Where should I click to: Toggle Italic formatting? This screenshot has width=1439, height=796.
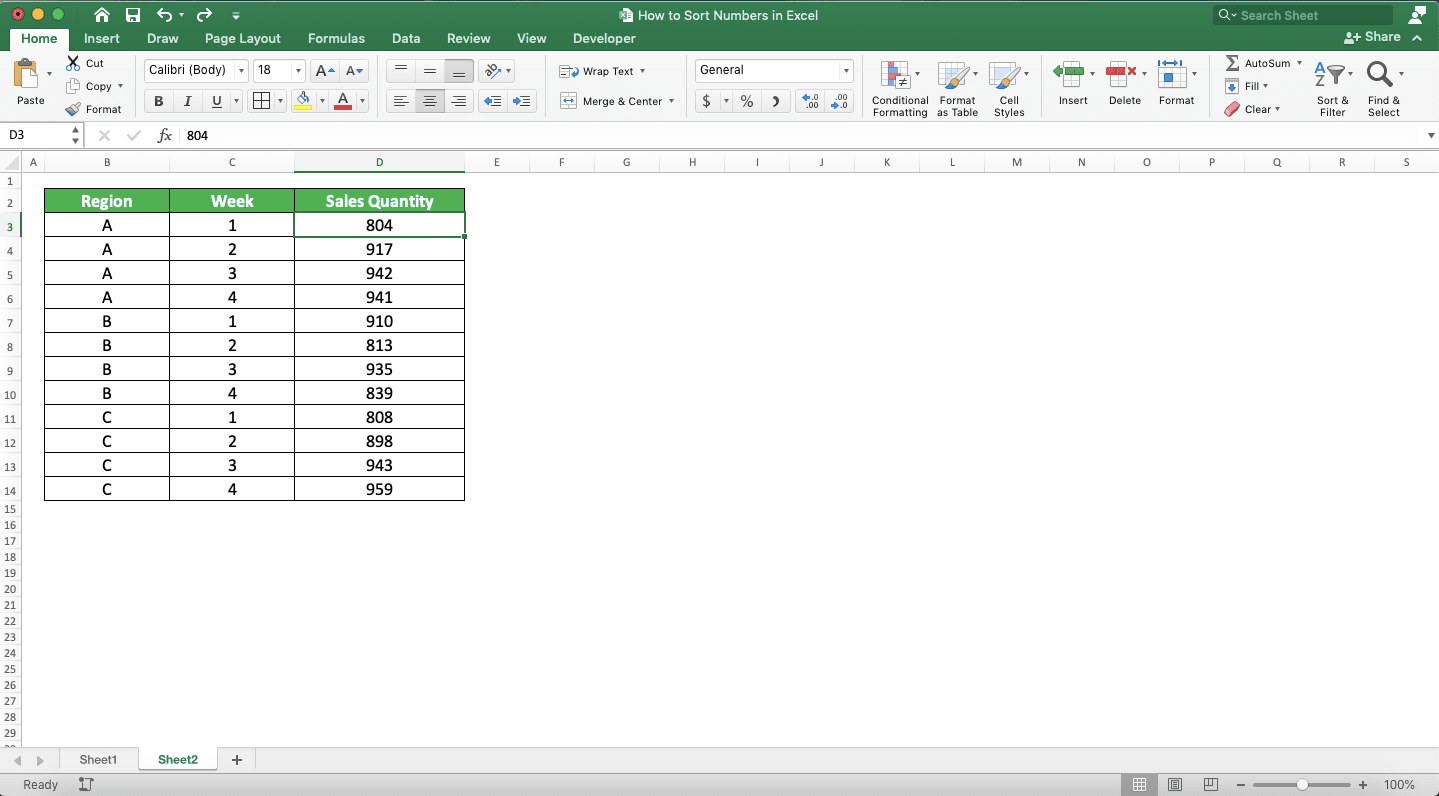[x=187, y=101]
